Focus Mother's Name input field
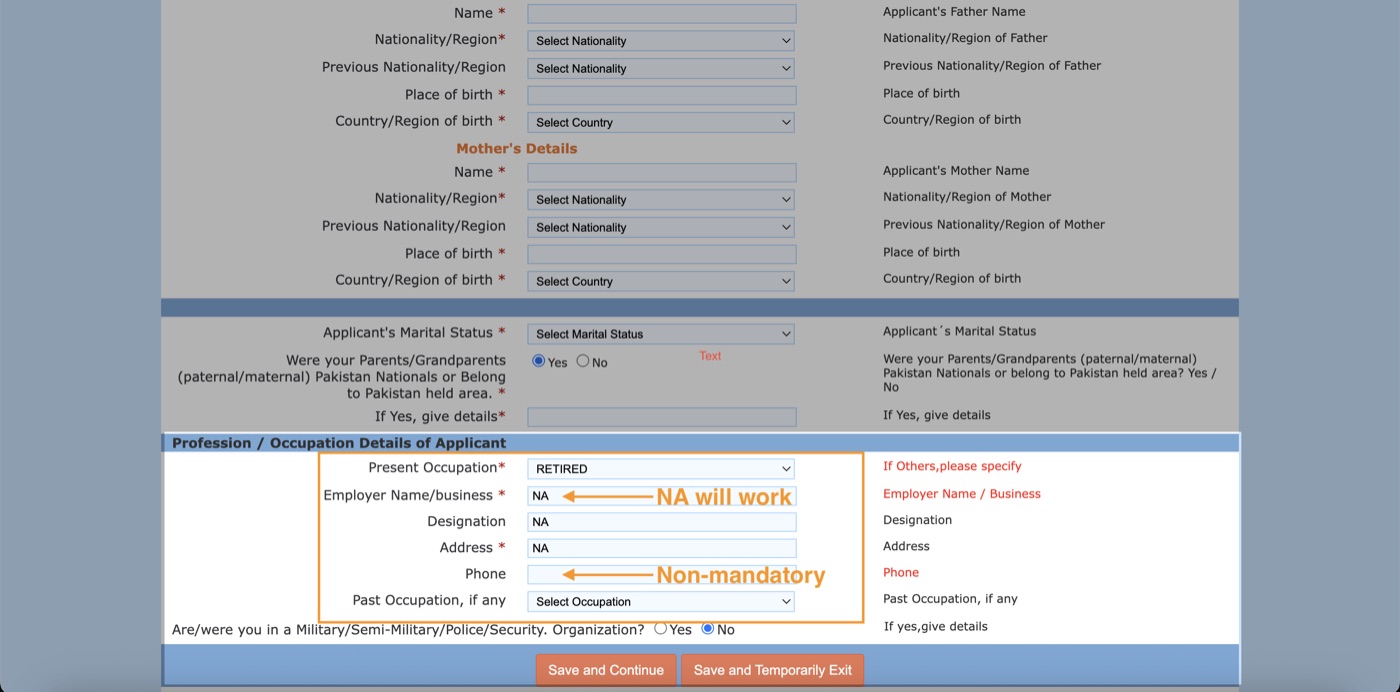The height and width of the screenshot is (692, 1400). pos(662,173)
